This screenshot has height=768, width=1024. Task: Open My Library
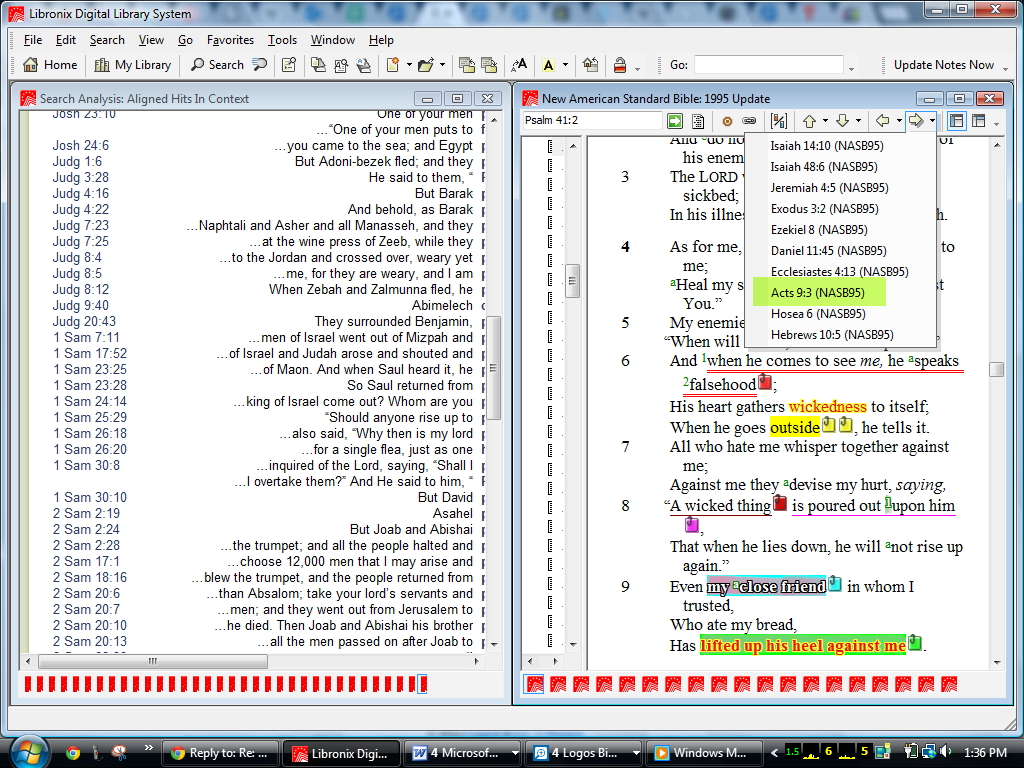point(133,65)
